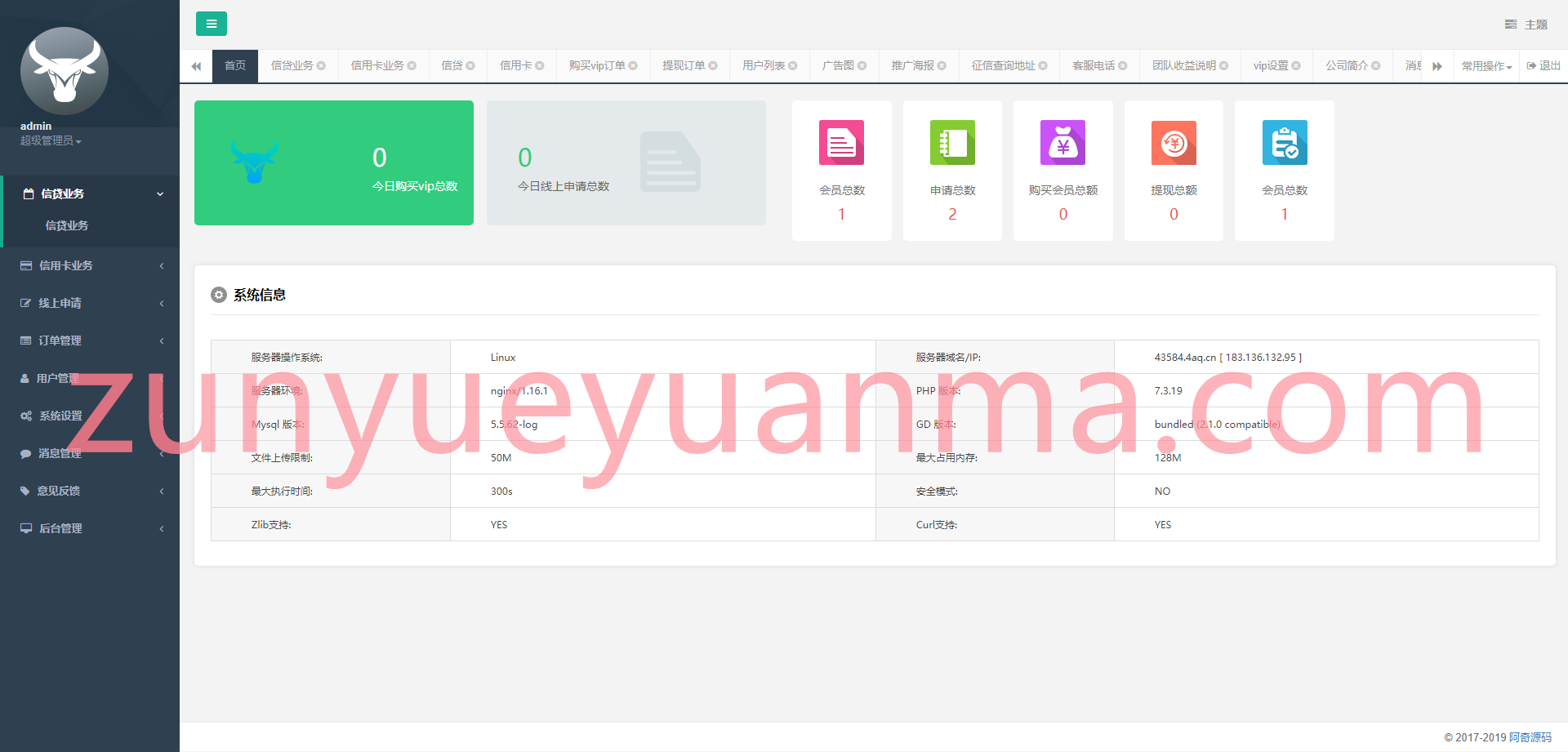Close the 团队收益说明 tab
Image resolution: width=1568 pixels, height=752 pixels.
pos(1224,66)
